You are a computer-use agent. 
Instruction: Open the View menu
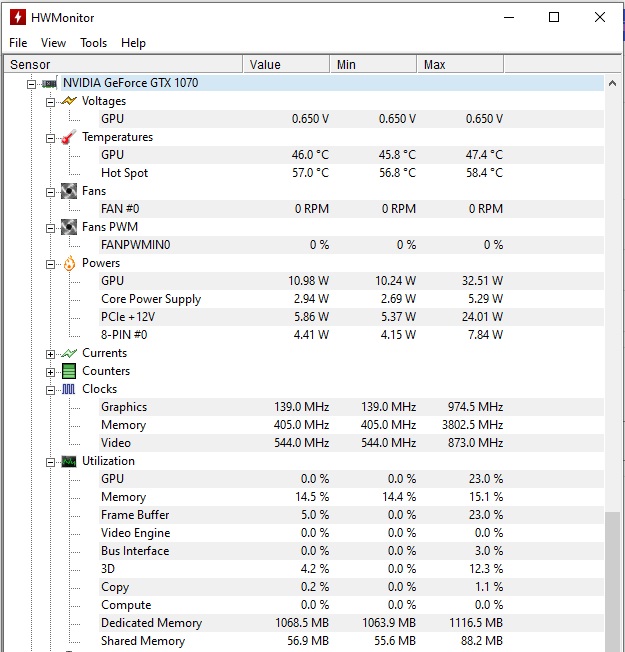point(53,43)
